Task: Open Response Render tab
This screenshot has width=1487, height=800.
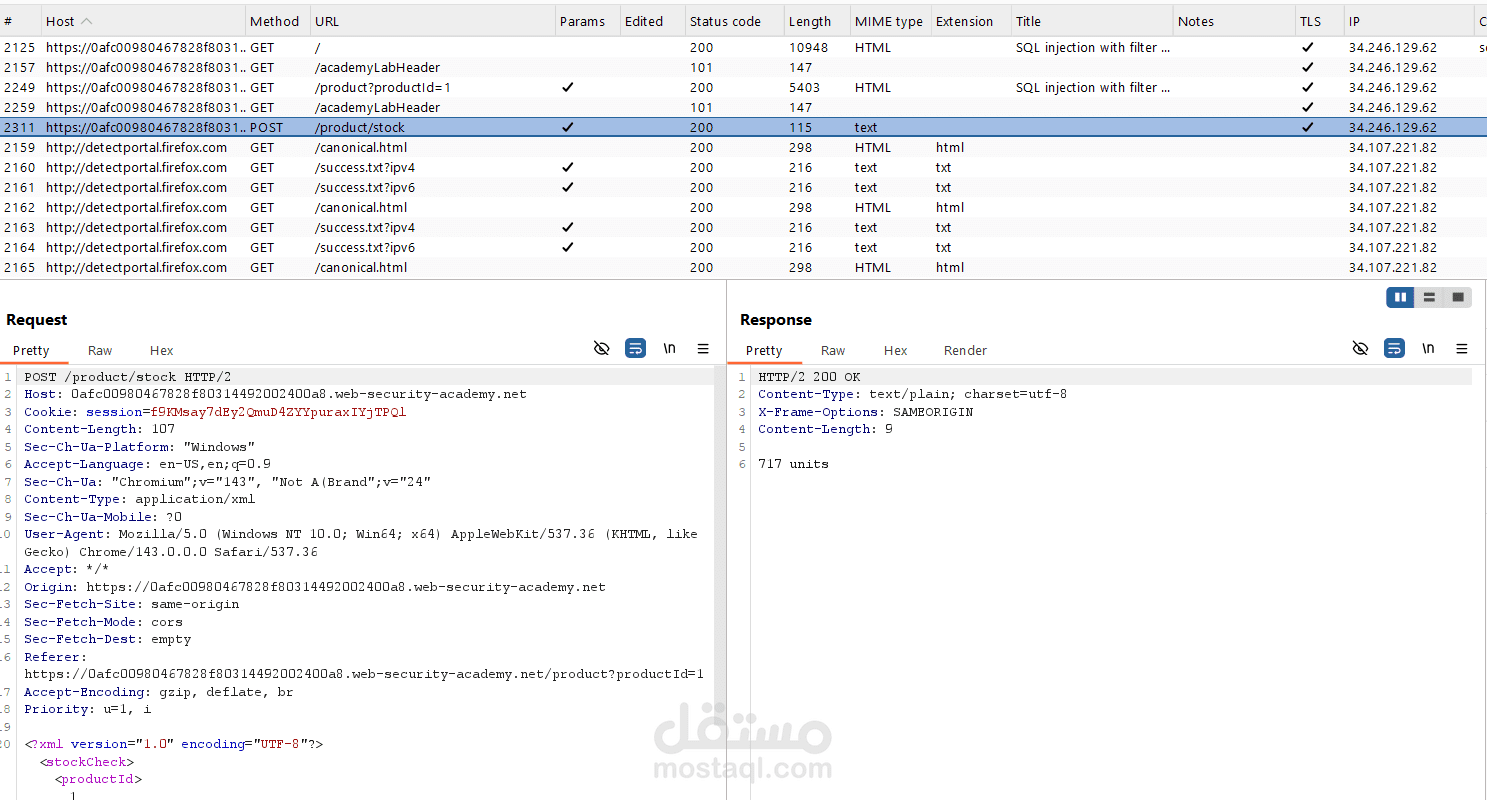Action: click(965, 350)
